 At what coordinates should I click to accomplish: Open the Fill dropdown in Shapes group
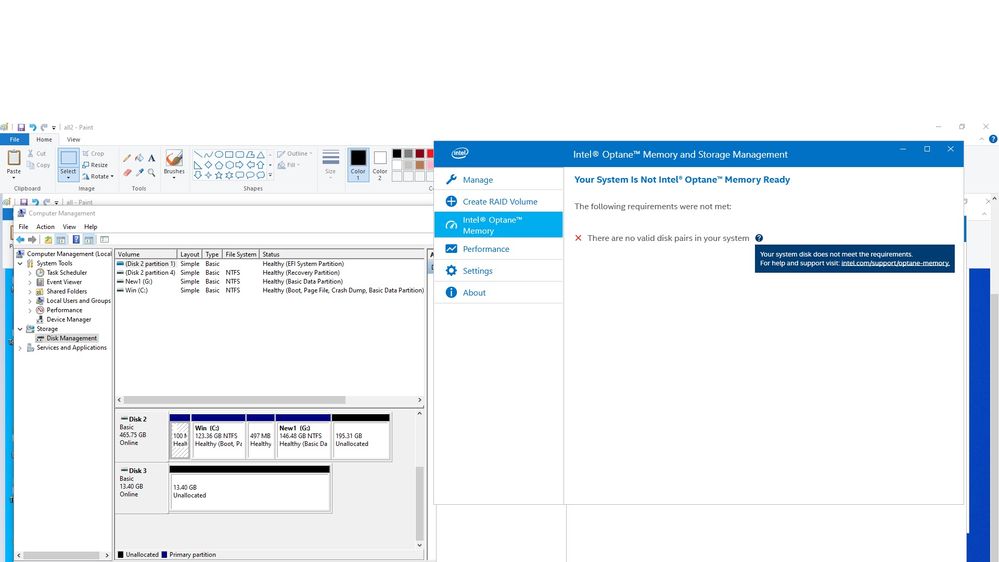[x=289, y=165]
